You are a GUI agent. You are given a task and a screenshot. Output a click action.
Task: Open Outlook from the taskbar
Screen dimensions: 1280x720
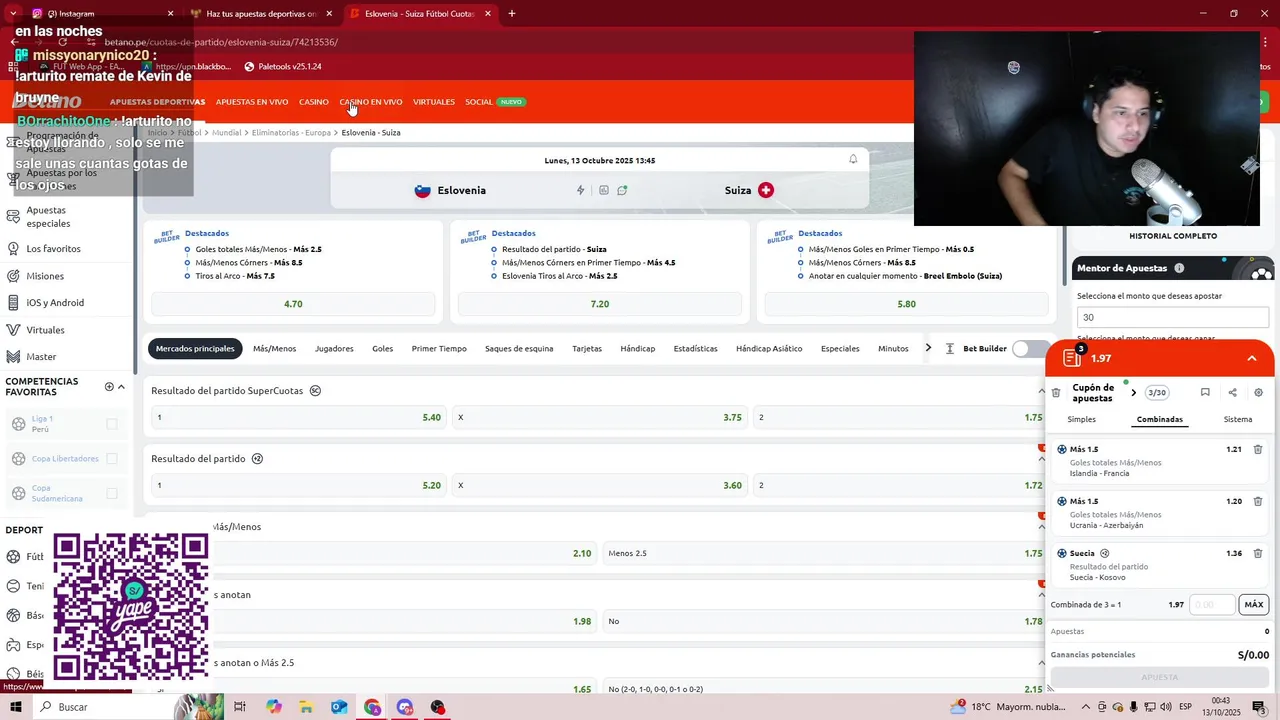click(339, 707)
